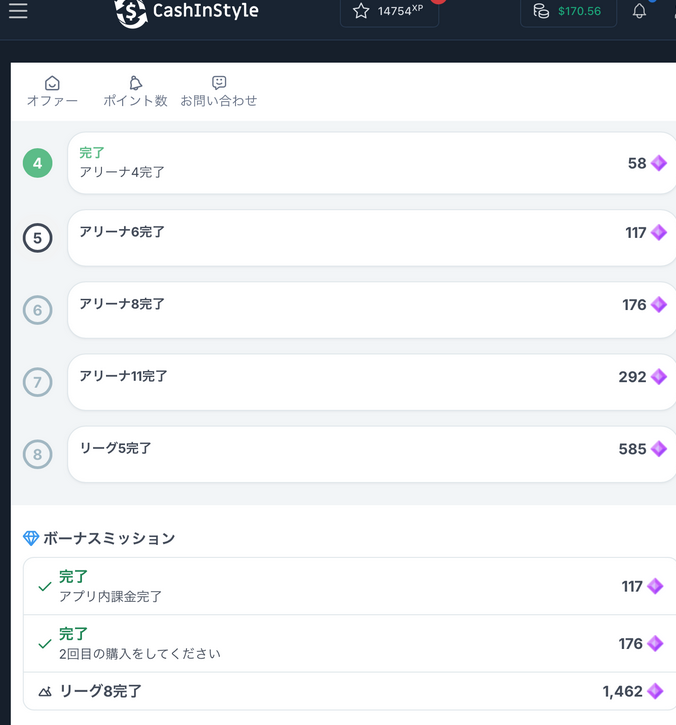The width and height of the screenshot is (676, 725).
Task: Click the CashInStyle logo
Action: (187, 12)
